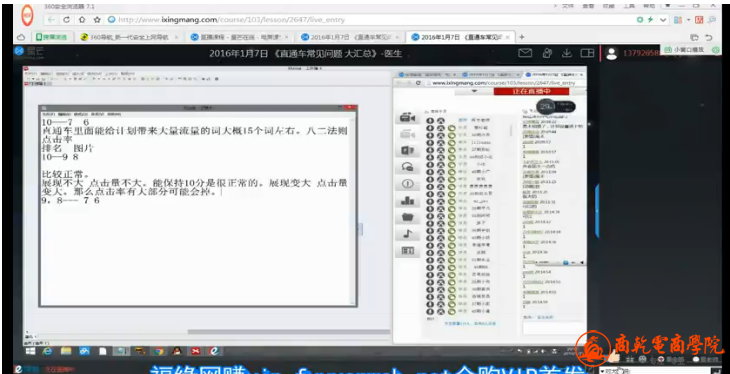Switch to the 360导航 browser tab
Image resolution: width=730 pixels, height=374 pixels.
coord(128,37)
